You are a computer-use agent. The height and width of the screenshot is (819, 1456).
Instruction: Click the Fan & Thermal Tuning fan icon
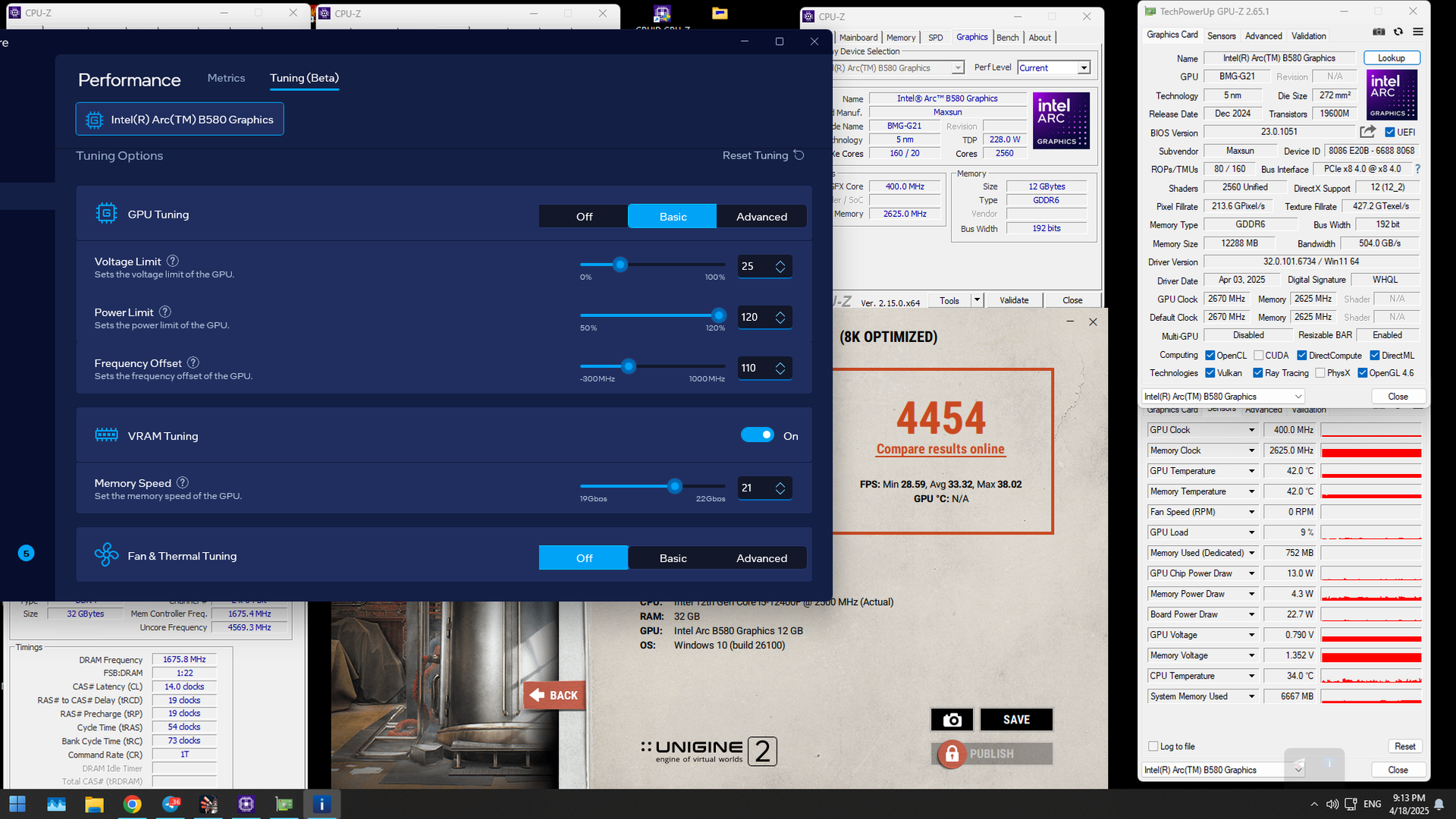click(x=106, y=554)
